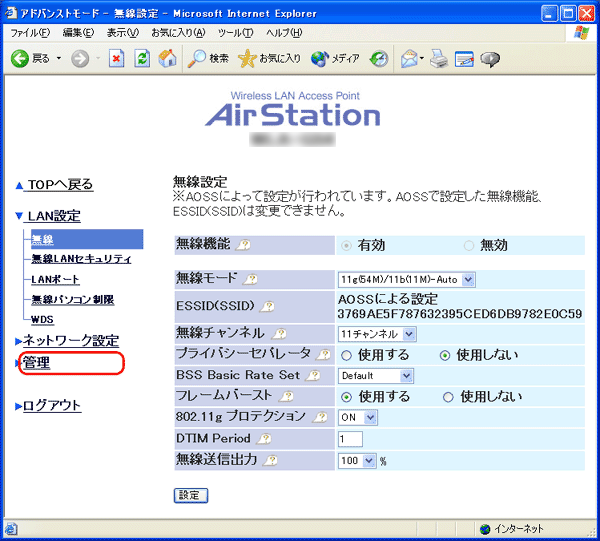Select 使用しない for フレームバースト
600x541 pixels.
point(448,398)
